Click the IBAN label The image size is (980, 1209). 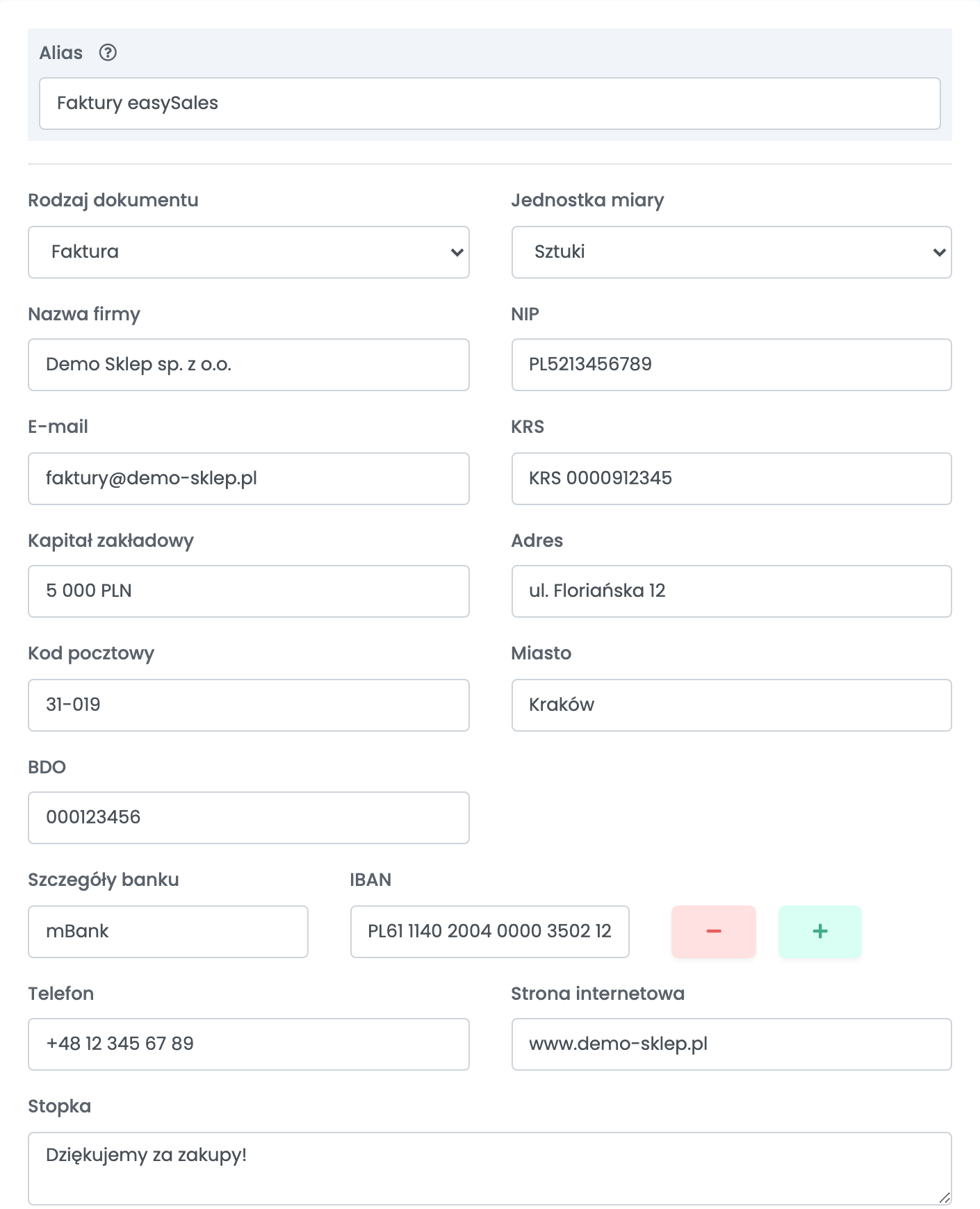pos(370,880)
